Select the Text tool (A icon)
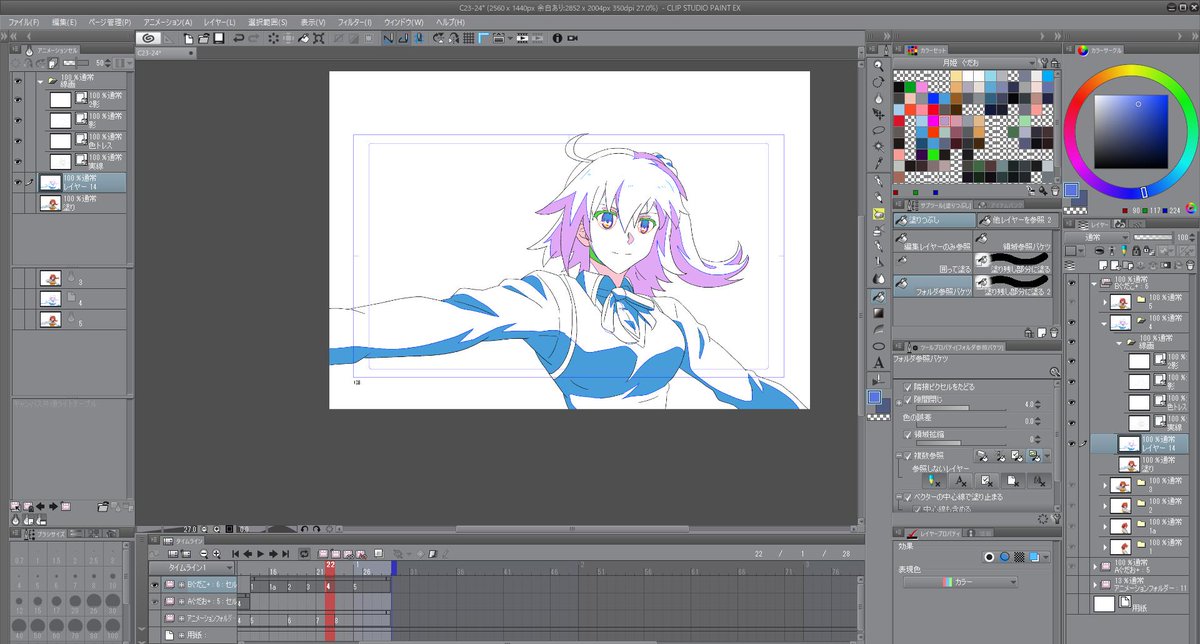The width and height of the screenshot is (1200, 644). coord(878,362)
